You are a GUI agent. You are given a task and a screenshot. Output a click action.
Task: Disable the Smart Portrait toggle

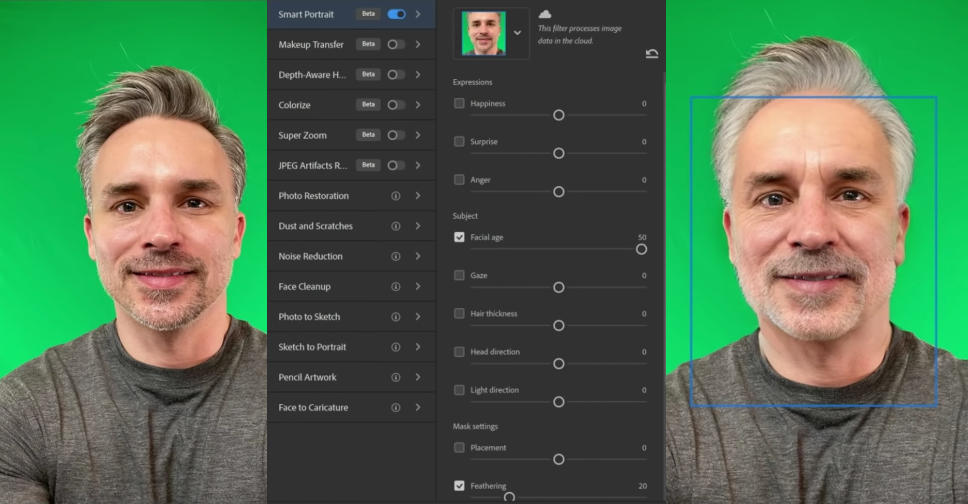pos(396,14)
